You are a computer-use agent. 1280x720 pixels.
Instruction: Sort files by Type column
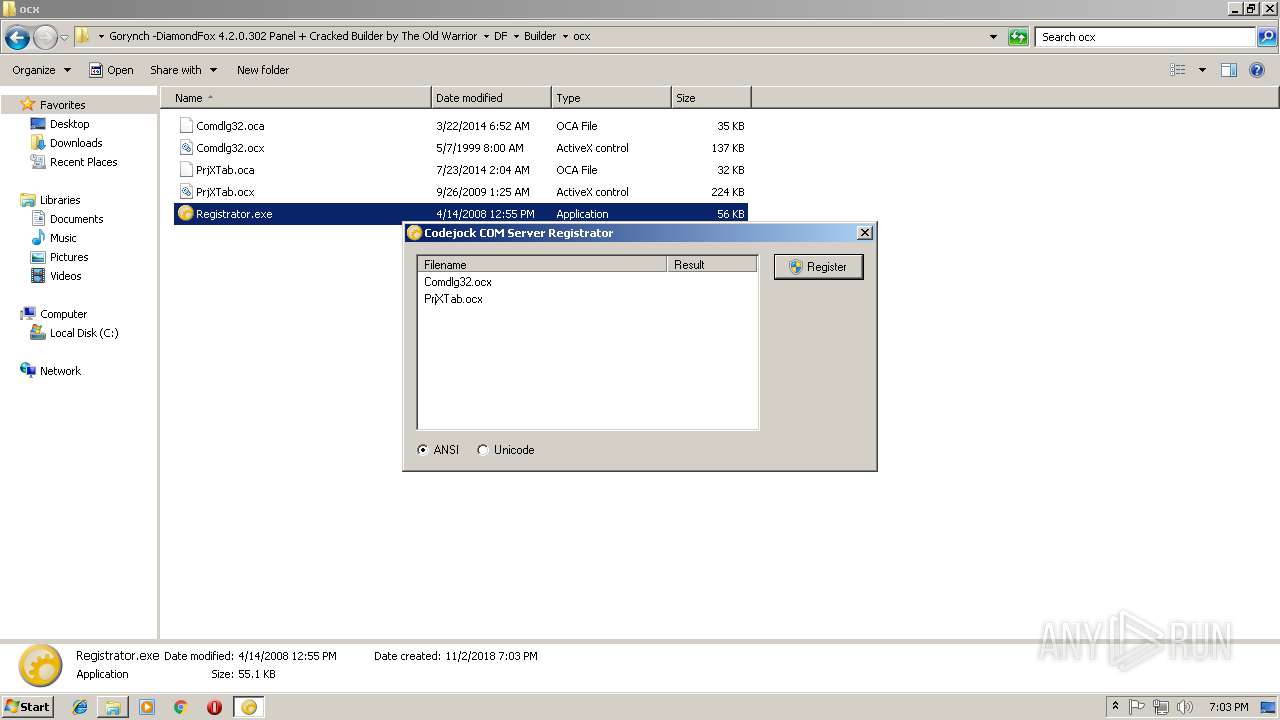[611, 98]
